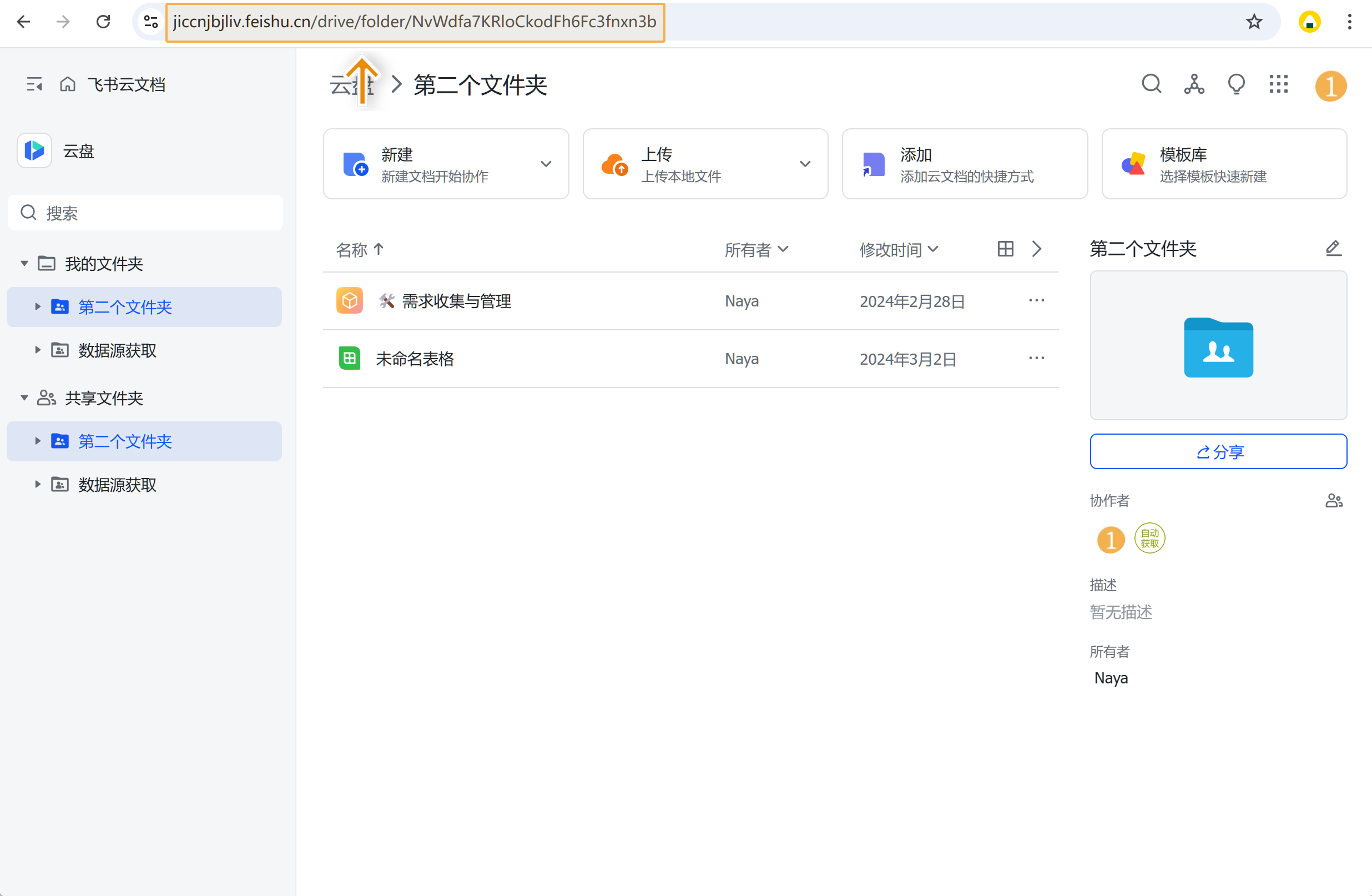The height and width of the screenshot is (896, 1372).
Task: Click the browser forward arrow
Action: point(63,22)
